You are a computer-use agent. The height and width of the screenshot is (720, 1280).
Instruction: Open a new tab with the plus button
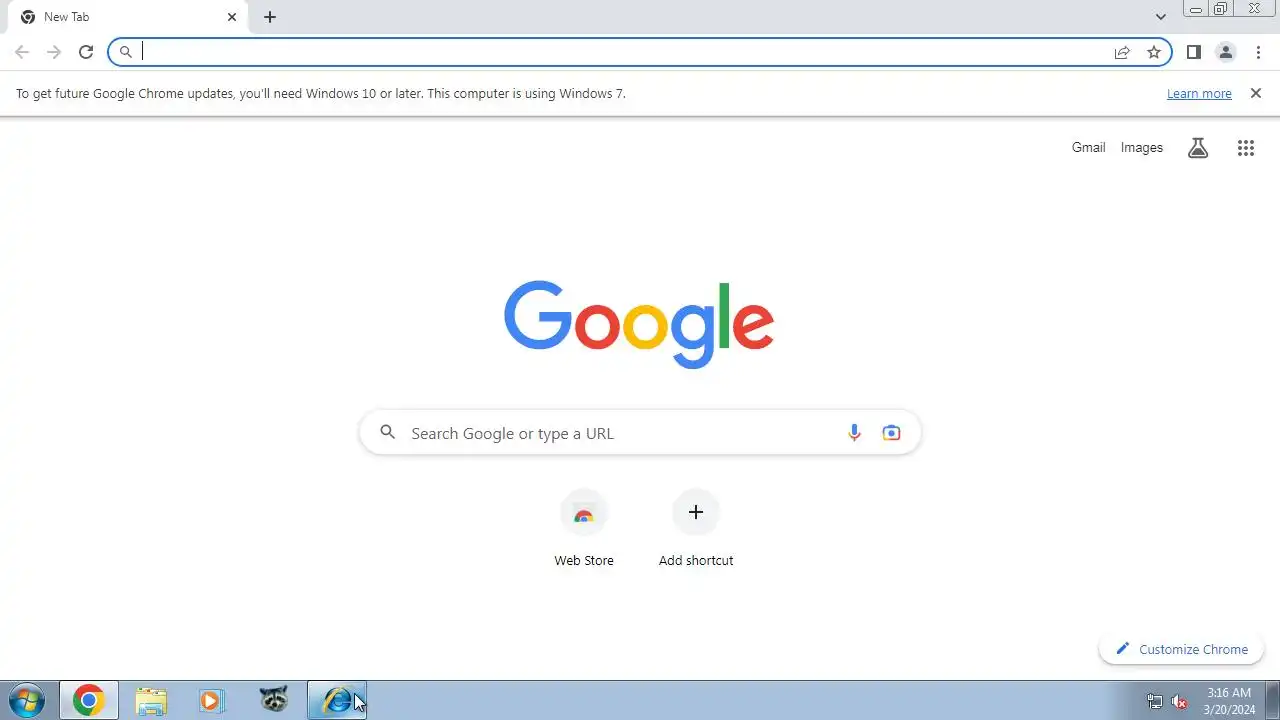(270, 17)
